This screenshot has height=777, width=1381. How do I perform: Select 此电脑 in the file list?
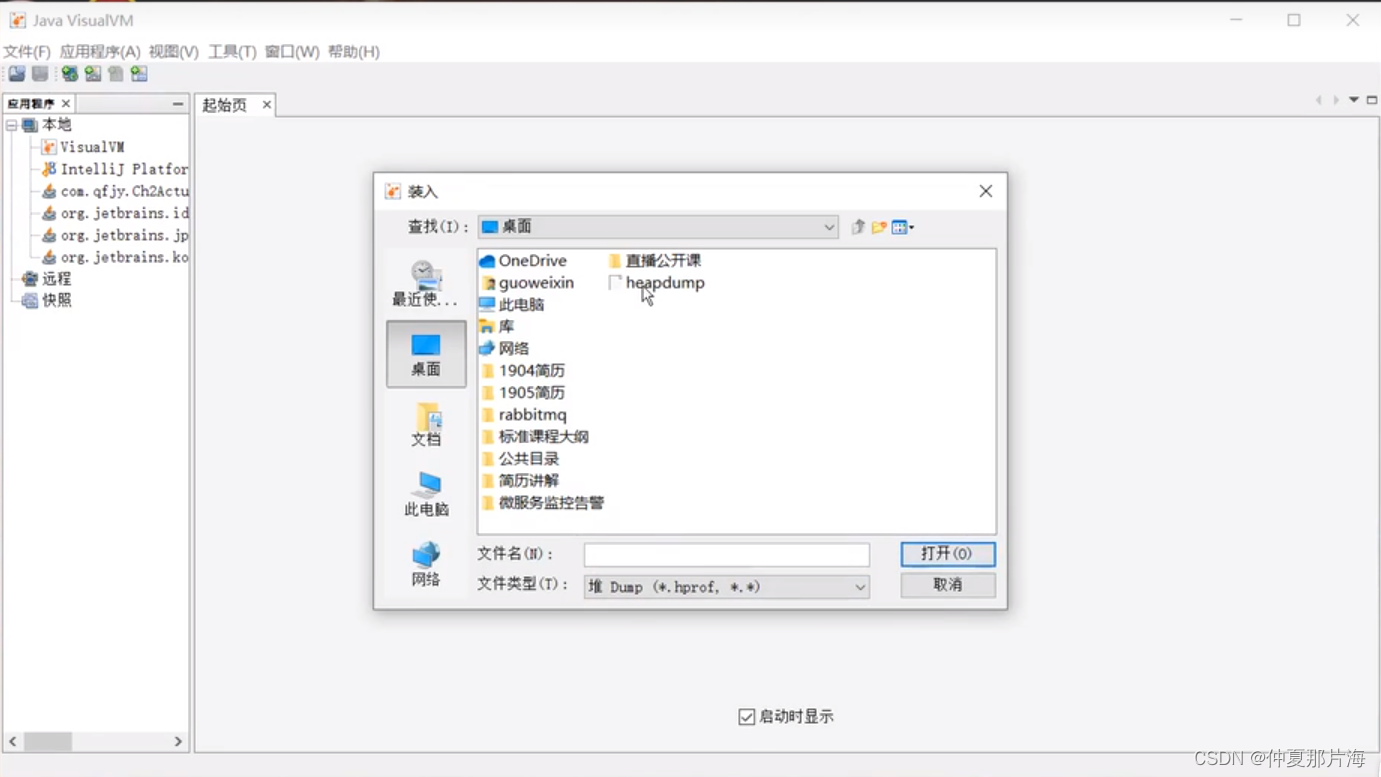click(512, 305)
